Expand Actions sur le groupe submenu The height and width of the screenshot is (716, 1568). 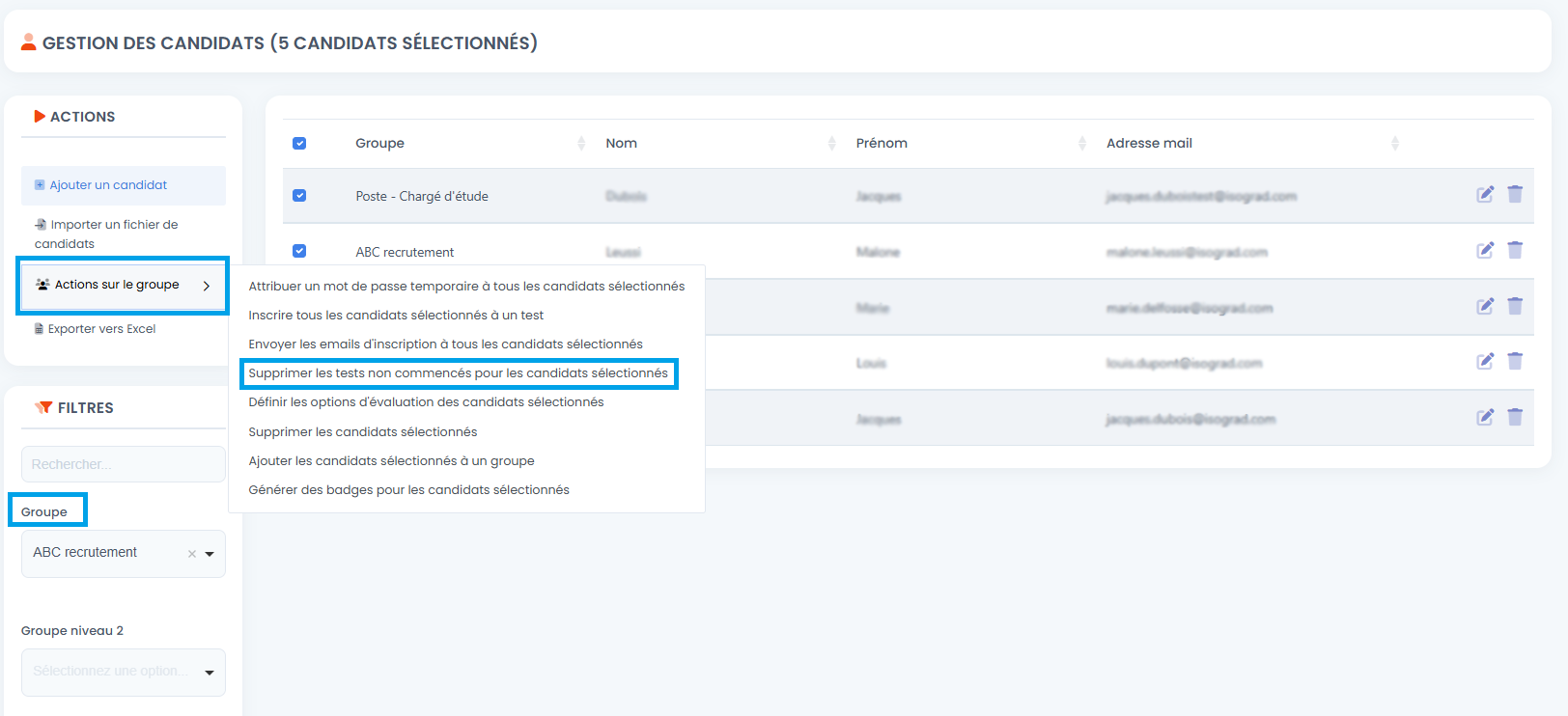pyautogui.click(x=123, y=285)
